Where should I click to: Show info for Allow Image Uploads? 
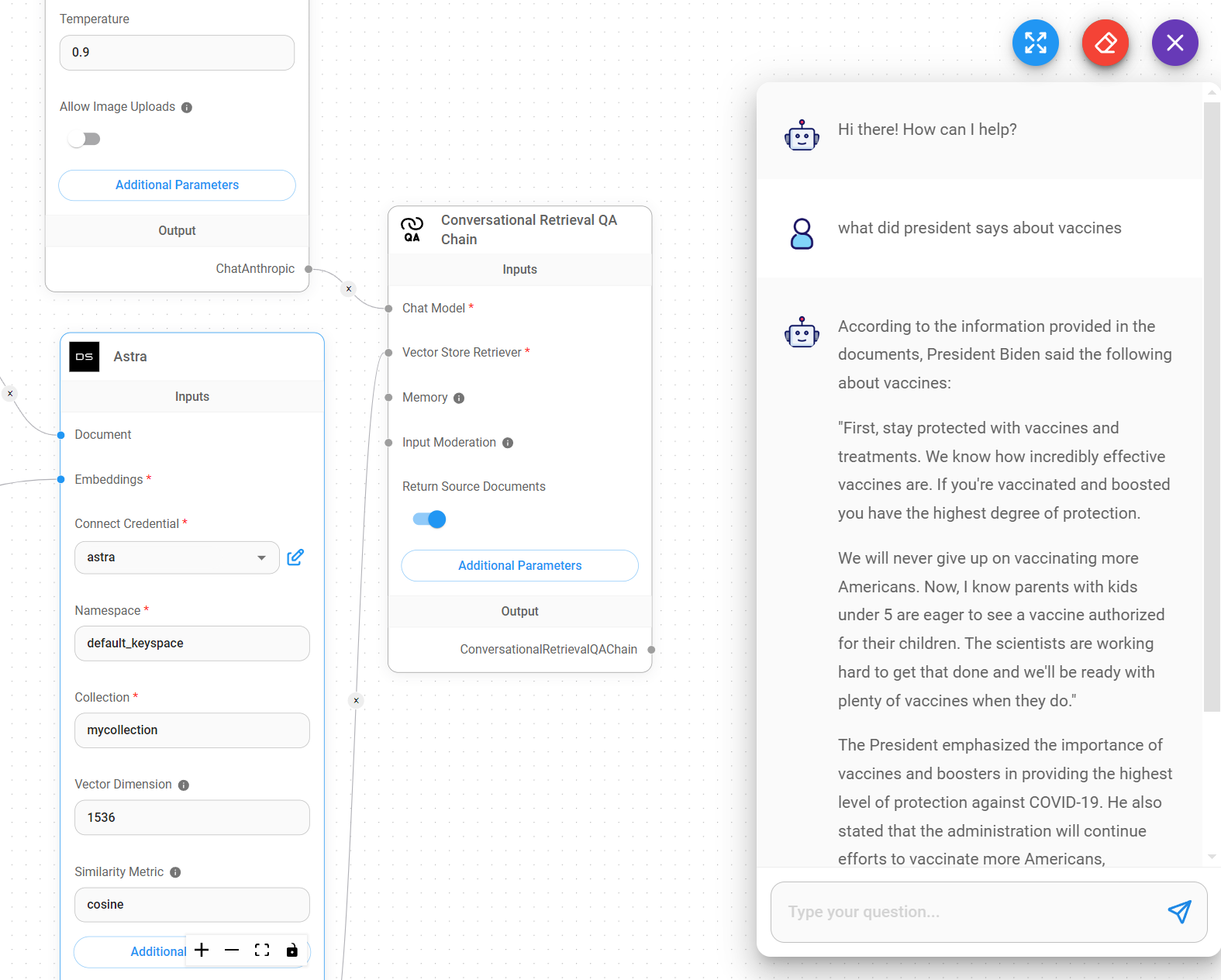point(187,108)
